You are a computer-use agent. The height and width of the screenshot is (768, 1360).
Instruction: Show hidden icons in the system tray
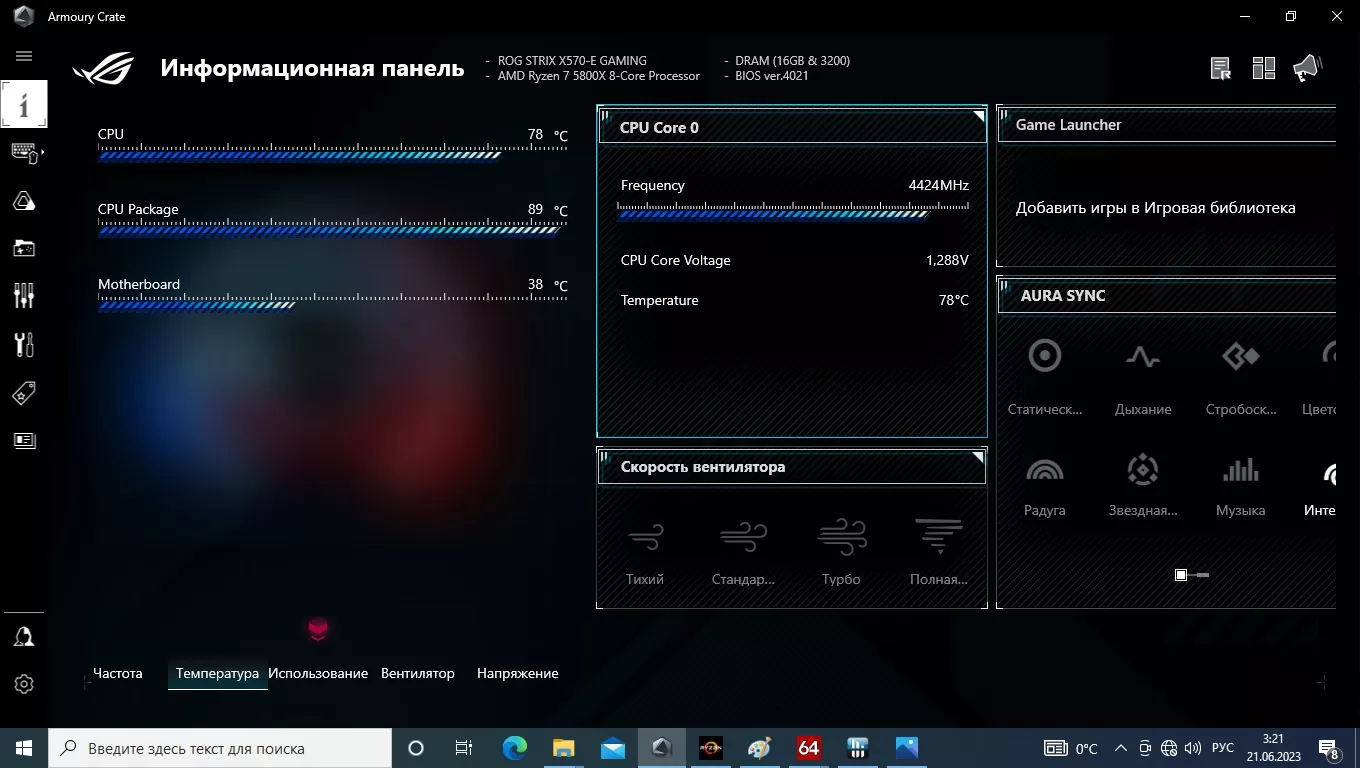[1120, 748]
